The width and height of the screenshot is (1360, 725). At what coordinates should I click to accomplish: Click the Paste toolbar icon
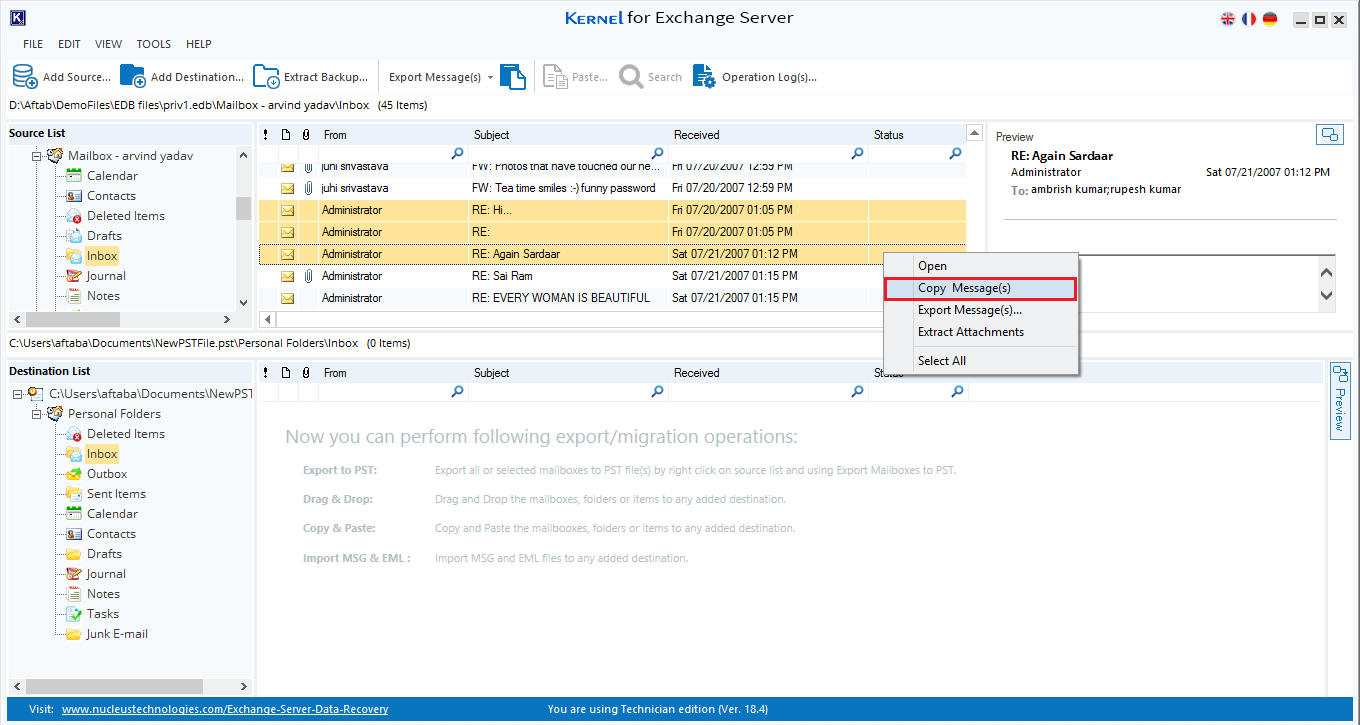pos(555,77)
